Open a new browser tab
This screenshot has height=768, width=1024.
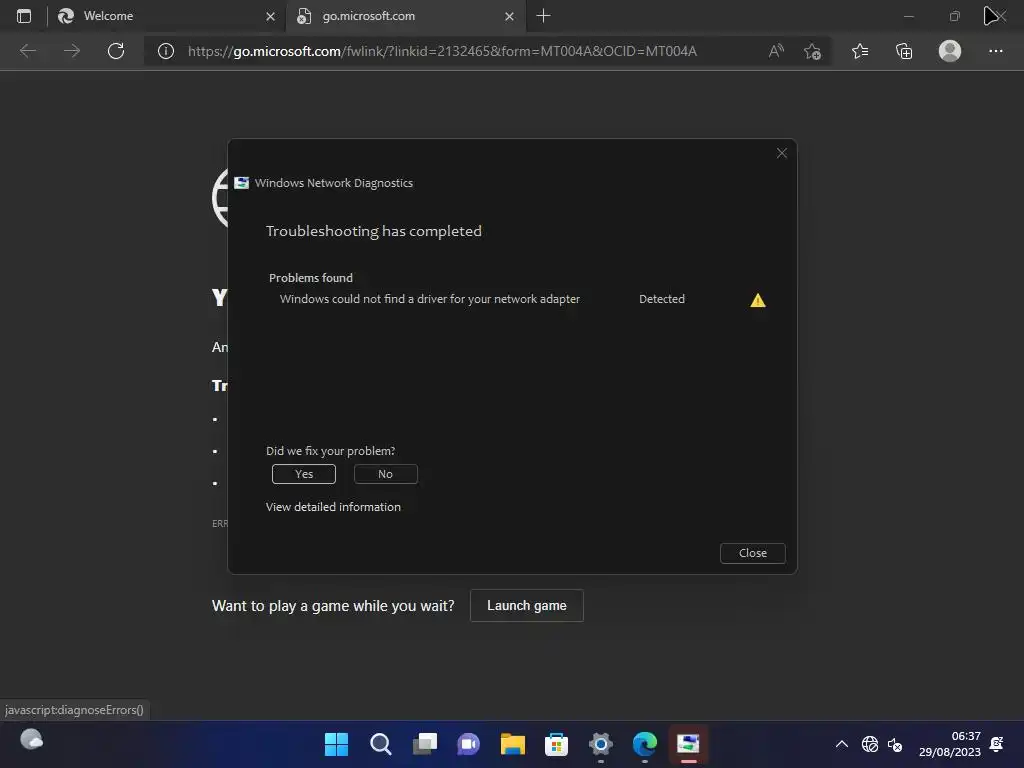pyautogui.click(x=543, y=16)
